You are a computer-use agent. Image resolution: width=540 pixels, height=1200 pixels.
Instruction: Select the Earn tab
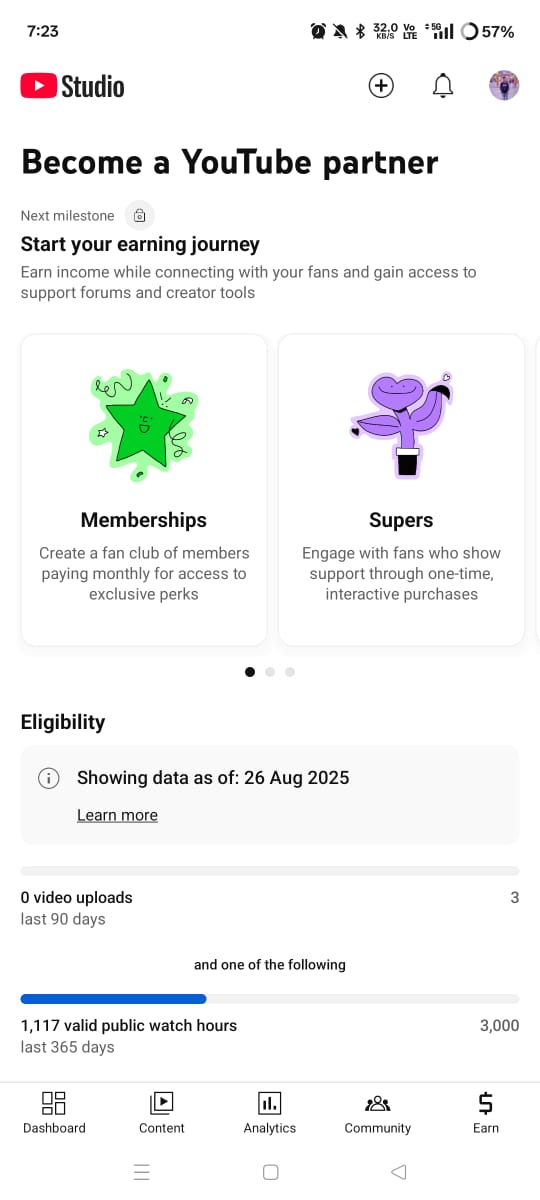tap(486, 1113)
